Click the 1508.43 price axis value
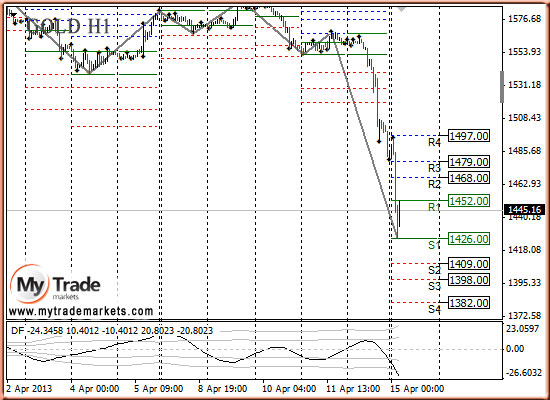 (x=525, y=118)
